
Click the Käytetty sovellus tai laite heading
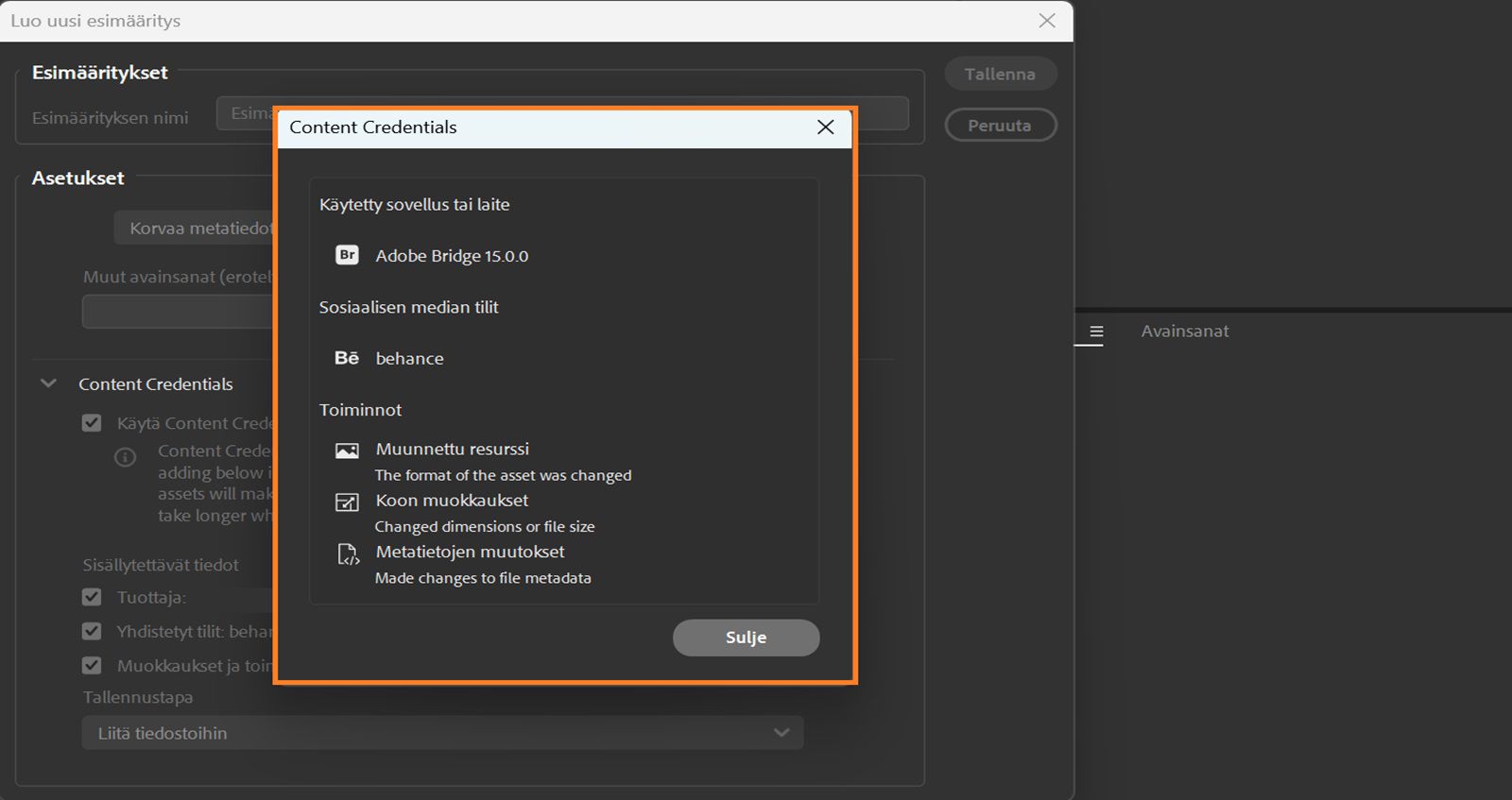pyautogui.click(x=414, y=205)
